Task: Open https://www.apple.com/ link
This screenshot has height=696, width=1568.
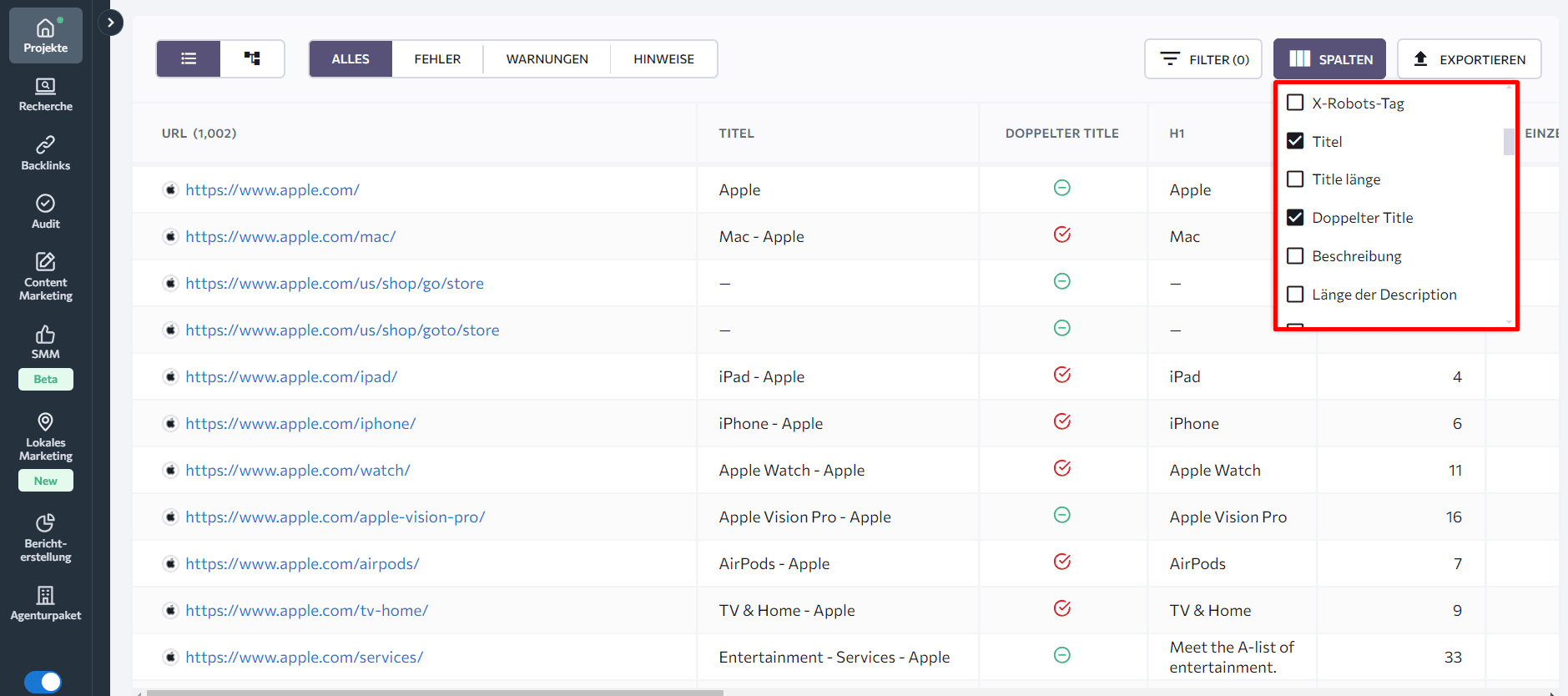Action: pyautogui.click(x=272, y=189)
